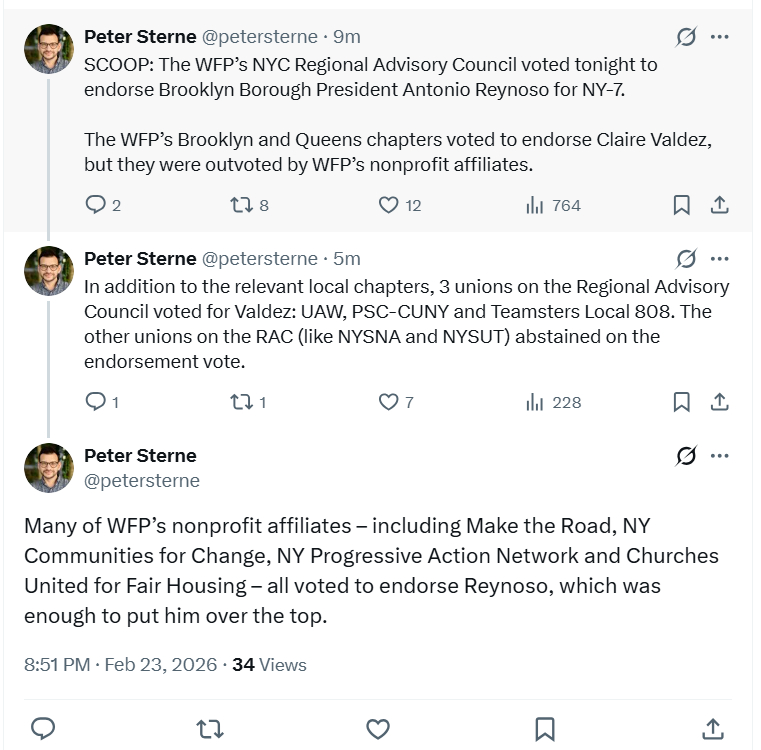
Task: Reply to the SCOOP tweet
Action: click(x=96, y=205)
